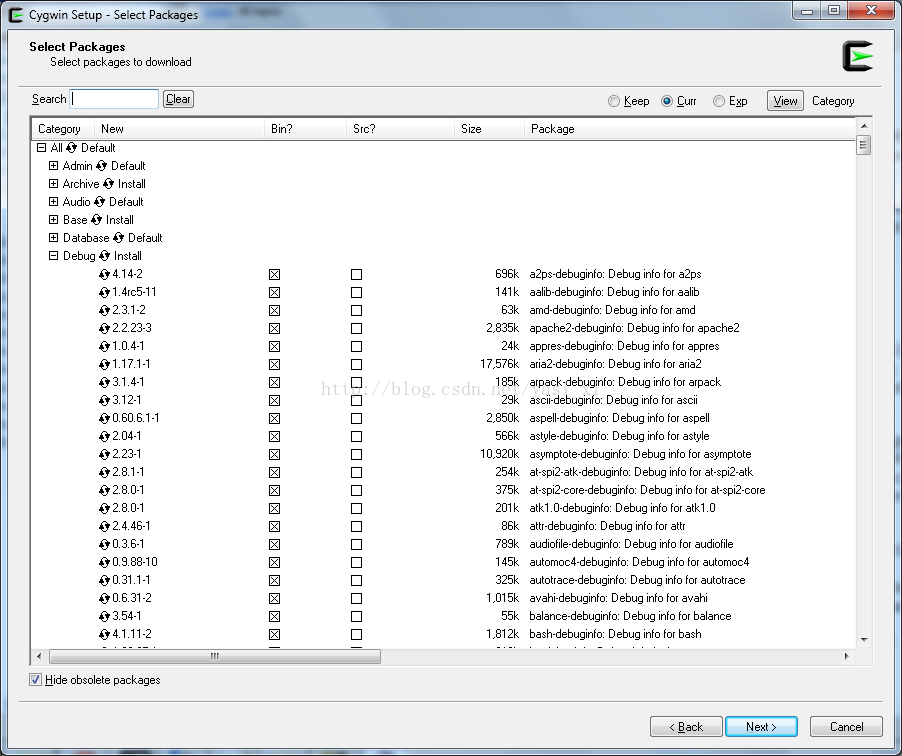Cycle version of astyle-debuginfo 2.04-1
The width and height of the screenshot is (902, 756).
[x=104, y=436]
